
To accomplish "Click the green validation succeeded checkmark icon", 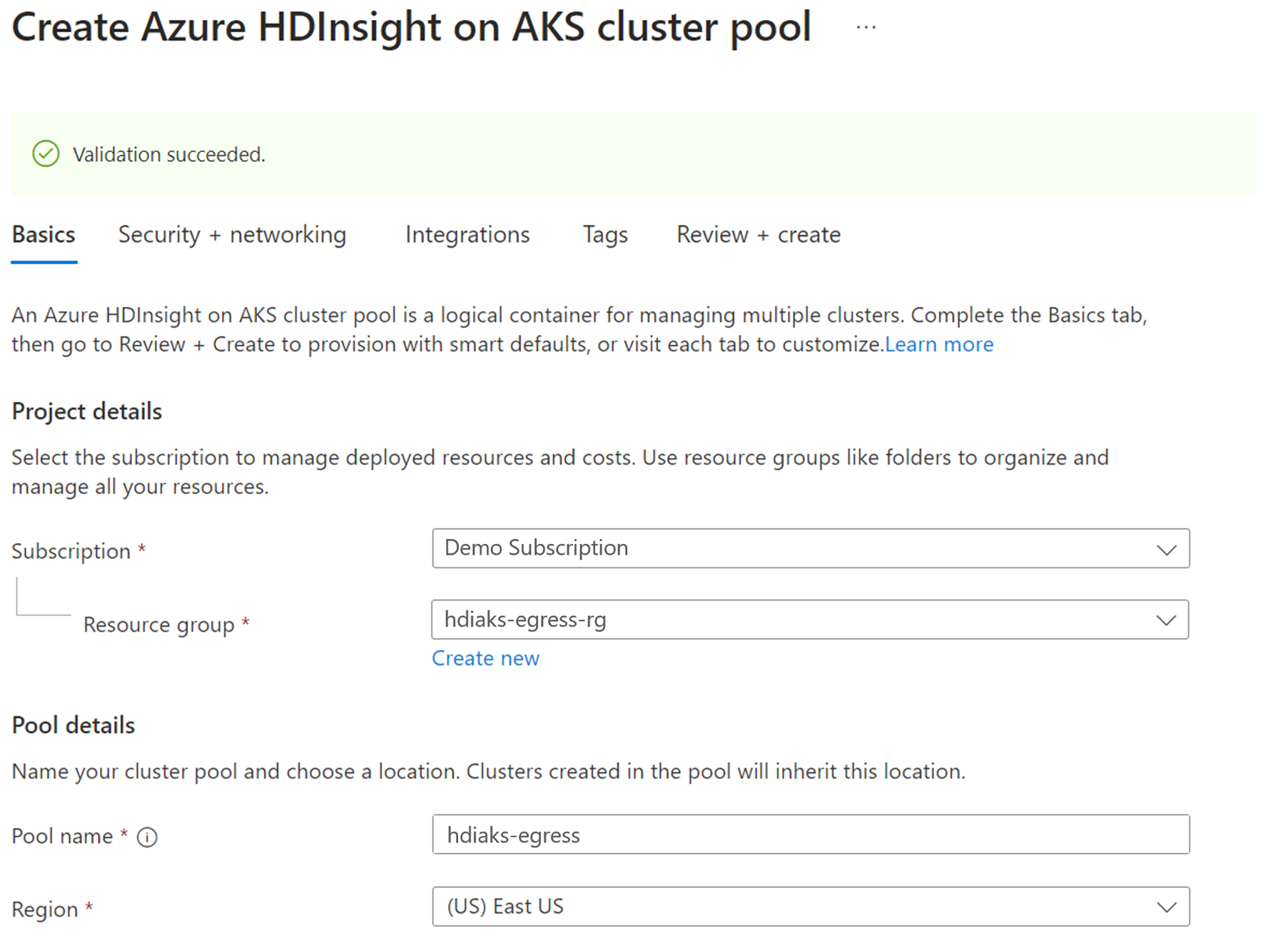I will 46,153.
